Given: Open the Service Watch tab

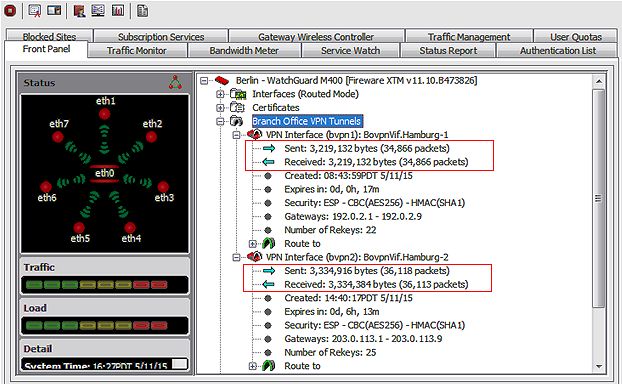Looking at the screenshot, I should pos(351,51).
